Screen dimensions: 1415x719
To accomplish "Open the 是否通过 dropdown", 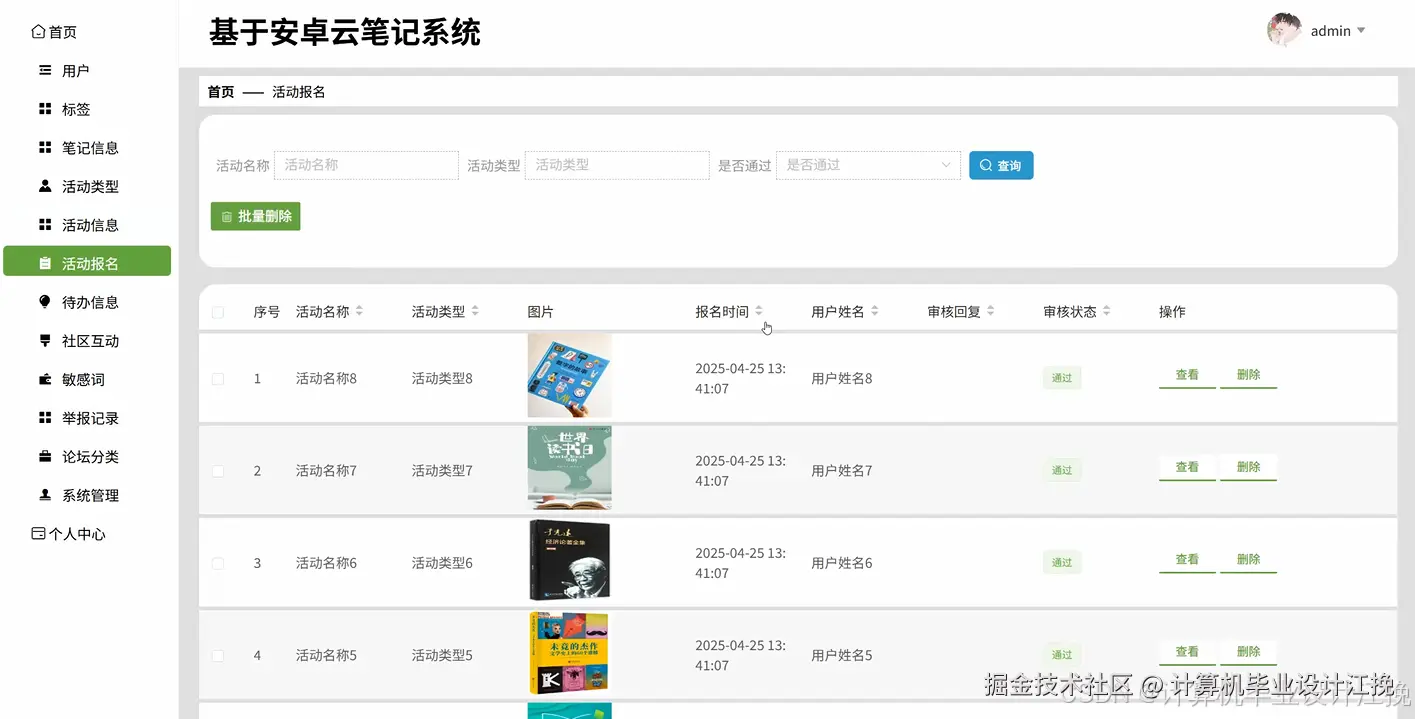I will pos(868,165).
